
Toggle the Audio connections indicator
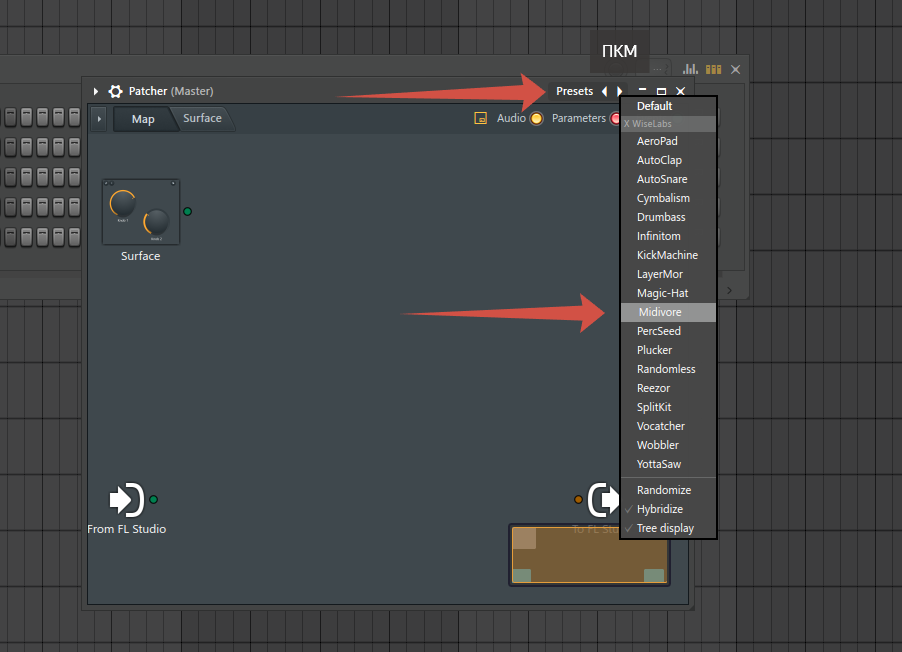(536, 119)
